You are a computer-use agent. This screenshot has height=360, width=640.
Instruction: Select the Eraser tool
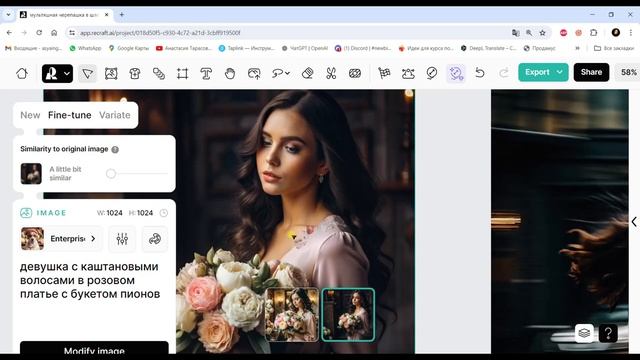pos(307,73)
